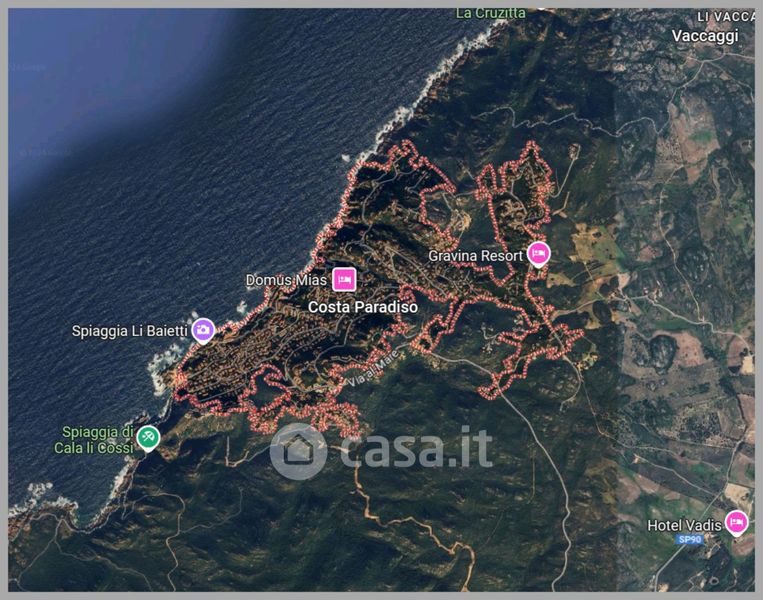Click the Hotel Vadis lodging pin icon
Viewport: 763px width, 600px height.
[x=737, y=523]
